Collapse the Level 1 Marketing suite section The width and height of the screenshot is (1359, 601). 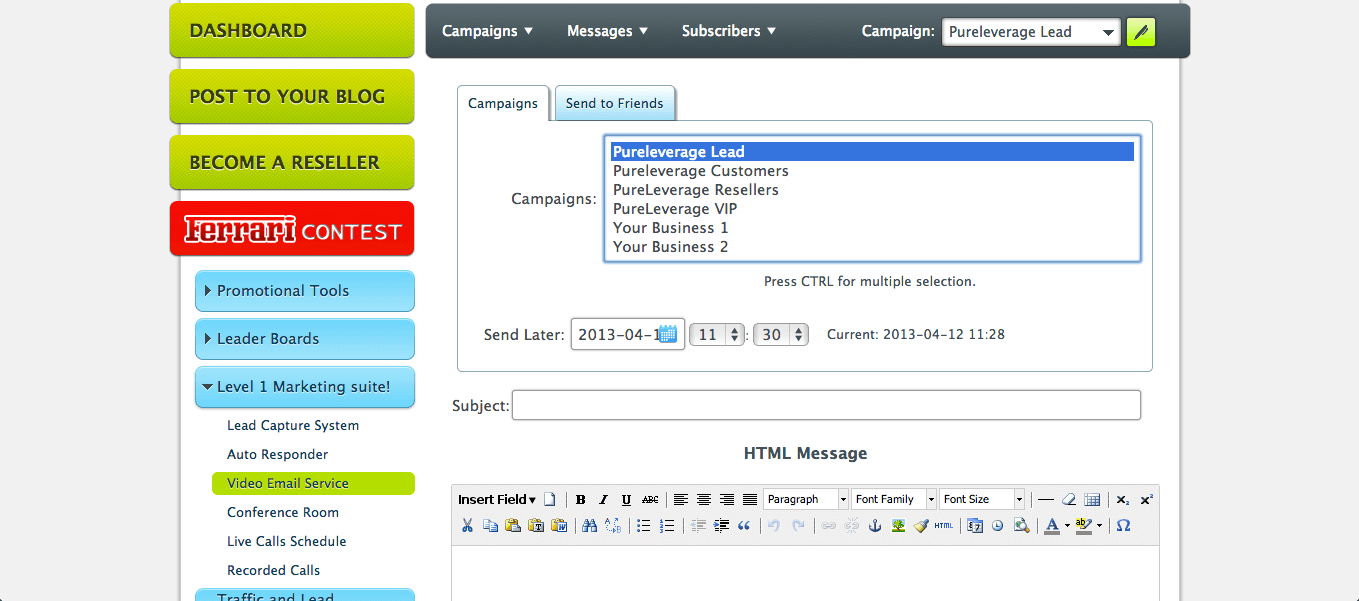pos(305,387)
